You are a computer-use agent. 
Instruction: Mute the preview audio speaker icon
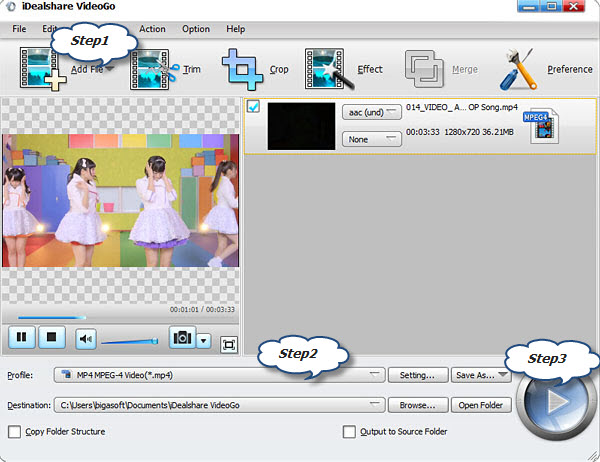85,339
